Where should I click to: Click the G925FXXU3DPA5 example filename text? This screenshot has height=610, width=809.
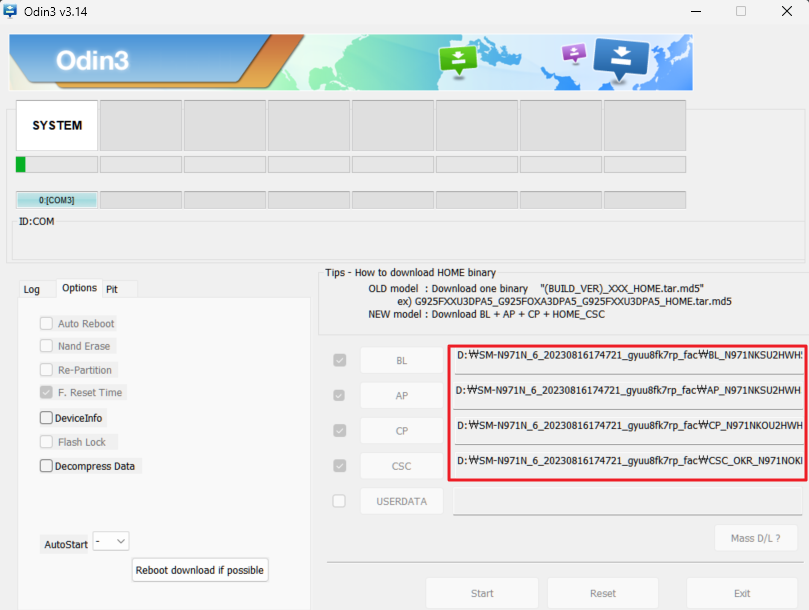click(x=573, y=301)
